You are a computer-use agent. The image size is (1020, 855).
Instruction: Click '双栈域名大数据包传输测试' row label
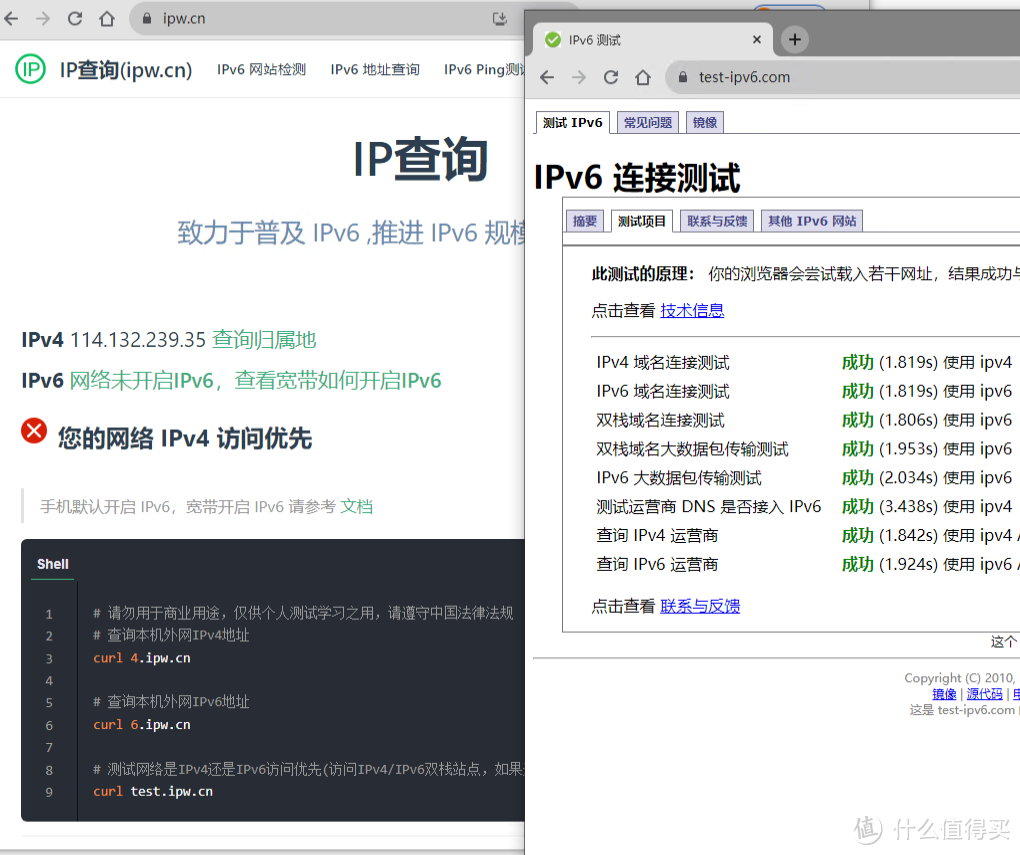692,449
